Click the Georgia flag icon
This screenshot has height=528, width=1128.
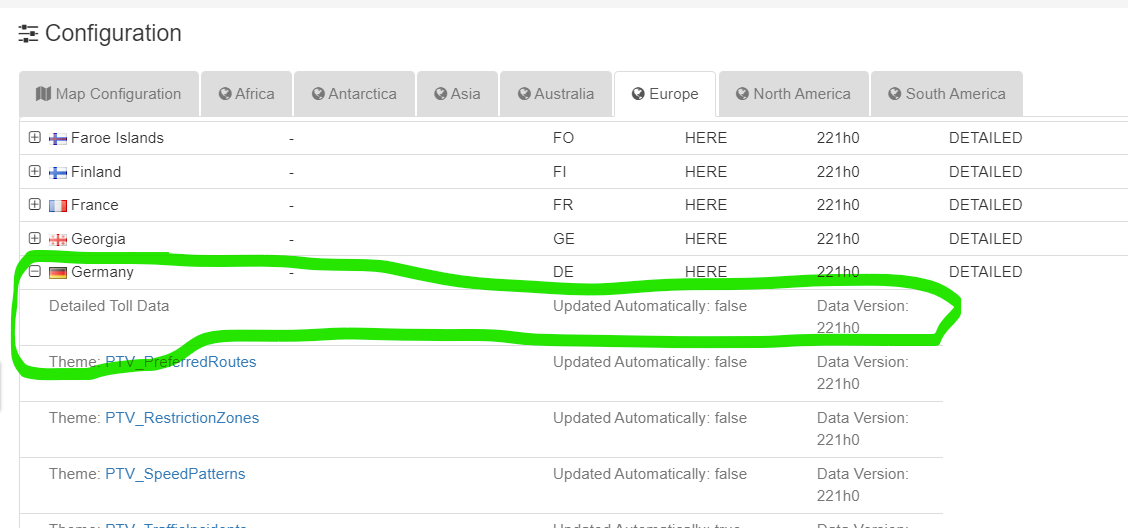pyautogui.click(x=58, y=240)
